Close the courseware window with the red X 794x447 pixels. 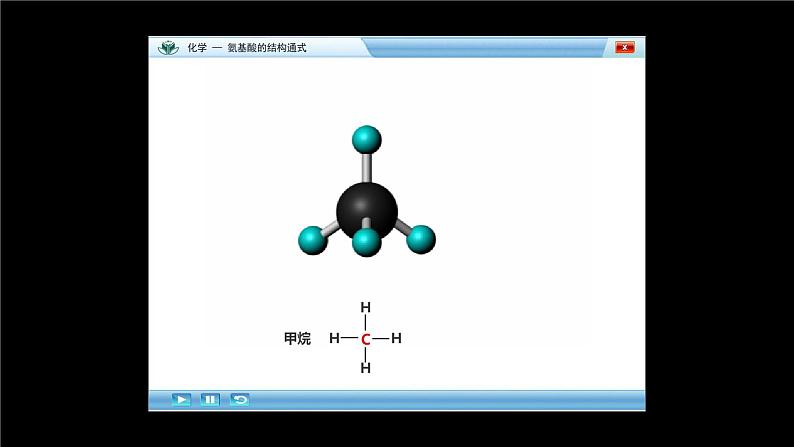625,47
